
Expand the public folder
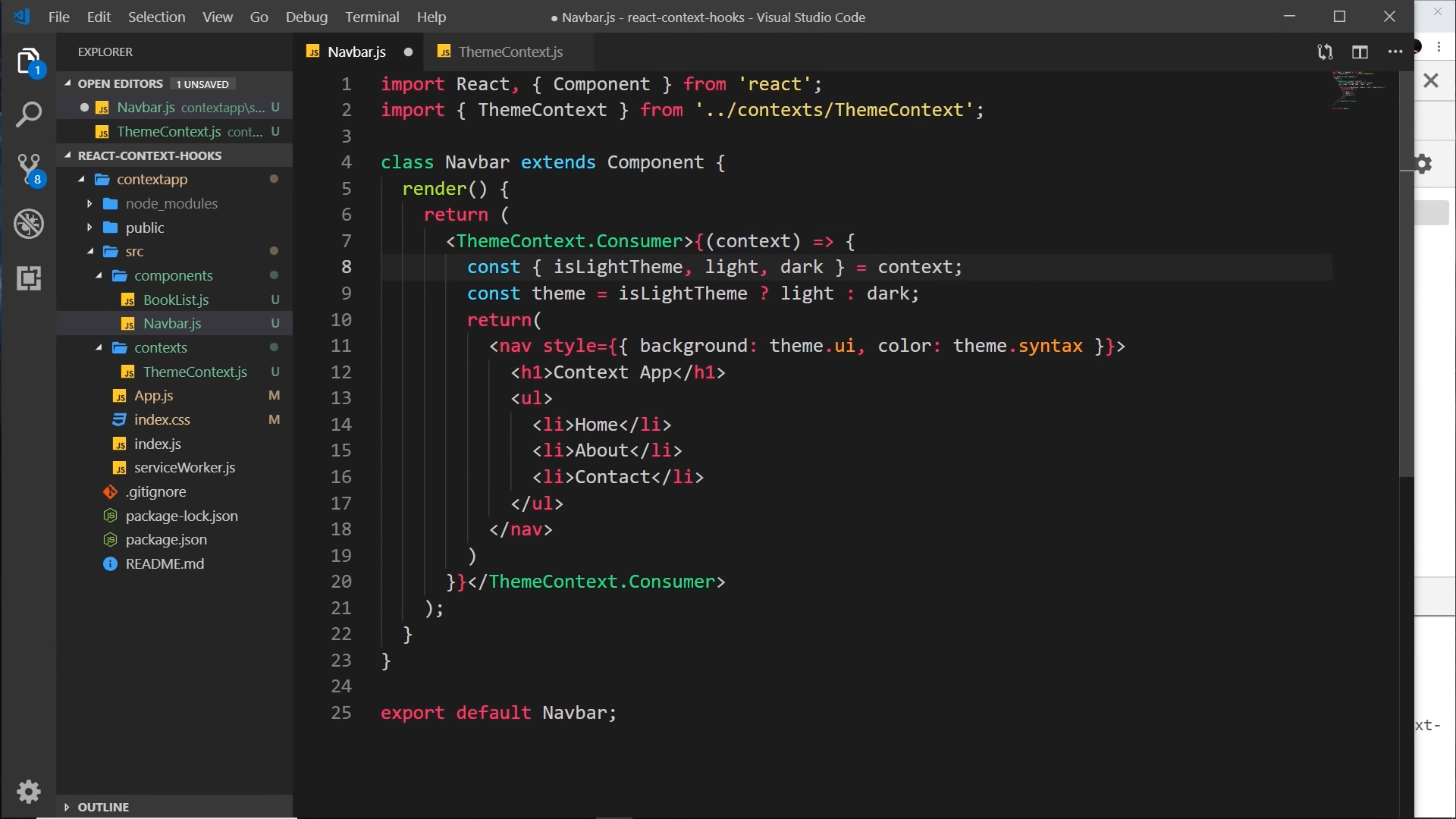[x=144, y=227]
